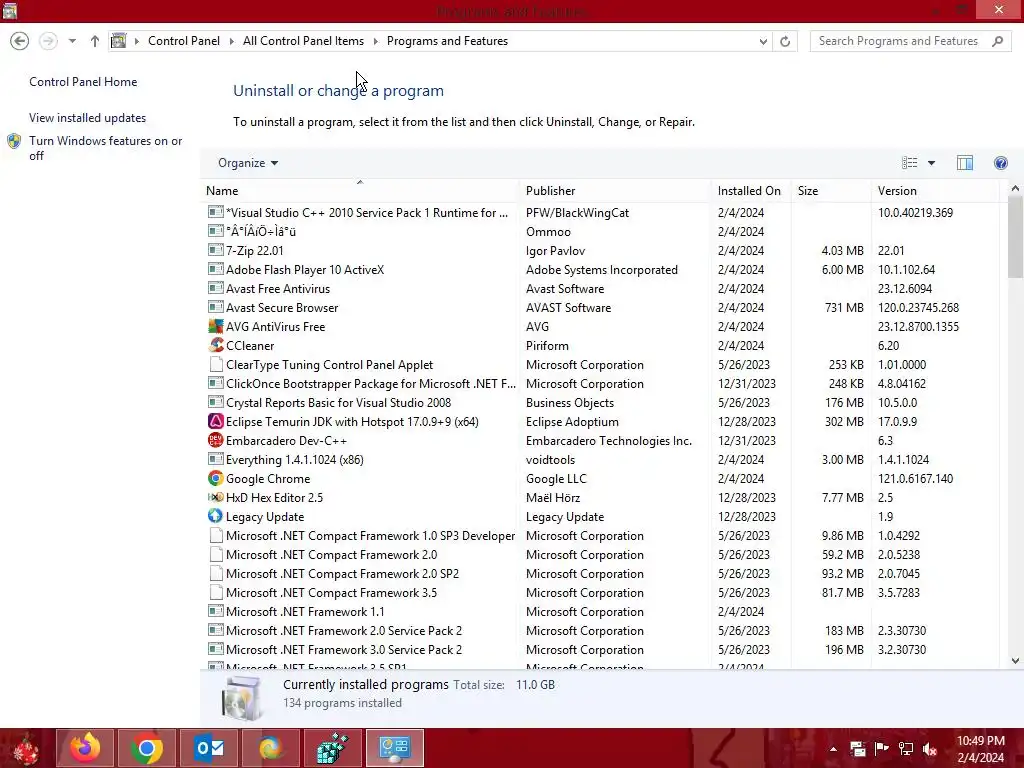This screenshot has height=768, width=1024.
Task: Select Visual Studio C++ 2010 Service Pack 1 Runtime
Action: pyautogui.click(x=366, y=213)
